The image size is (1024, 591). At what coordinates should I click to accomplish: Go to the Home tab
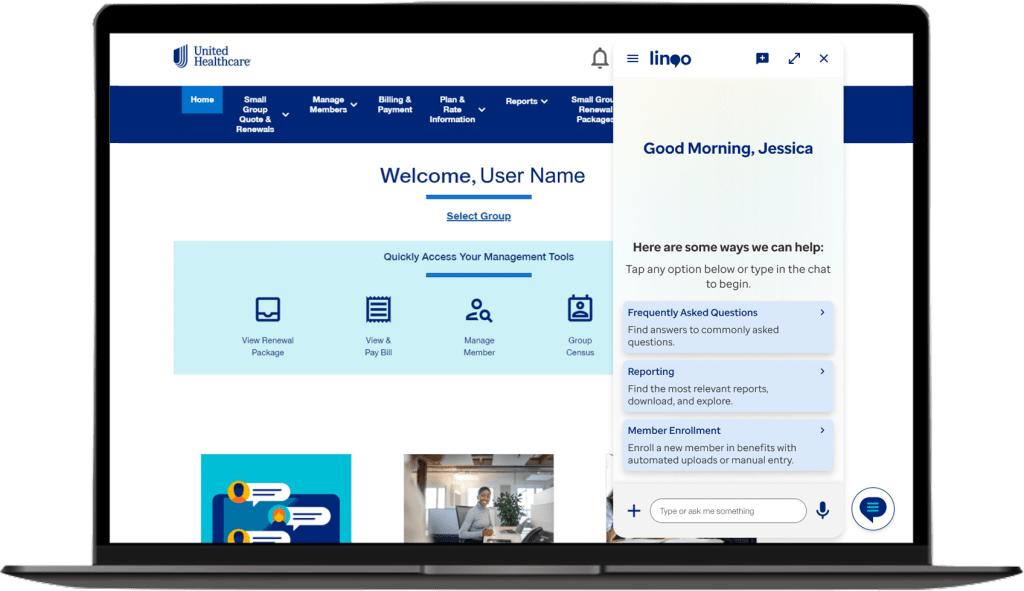pos(202,100)
